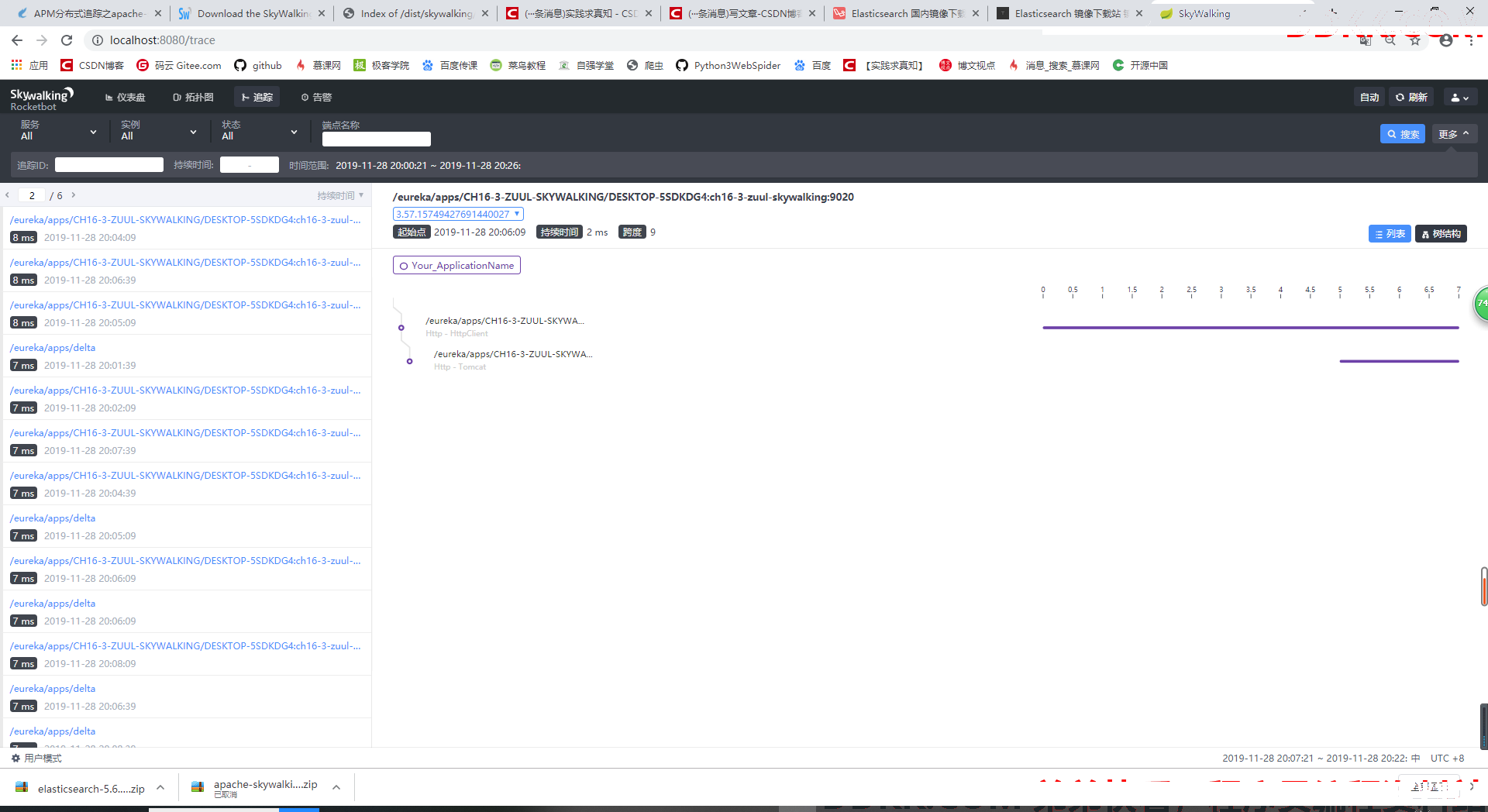The image size is (1488, 812).
Task: Open the 慕课网 bookmark
Action: tap(318, 65)
